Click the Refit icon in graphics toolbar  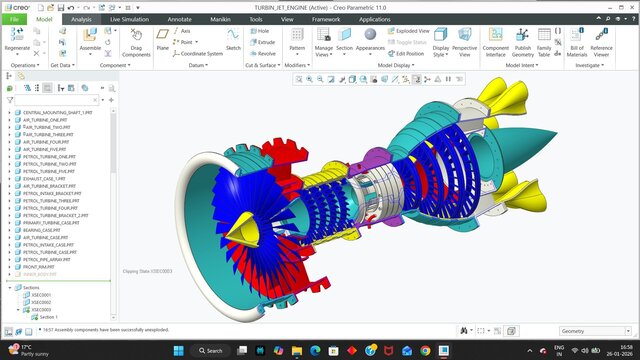click(299, 79)
